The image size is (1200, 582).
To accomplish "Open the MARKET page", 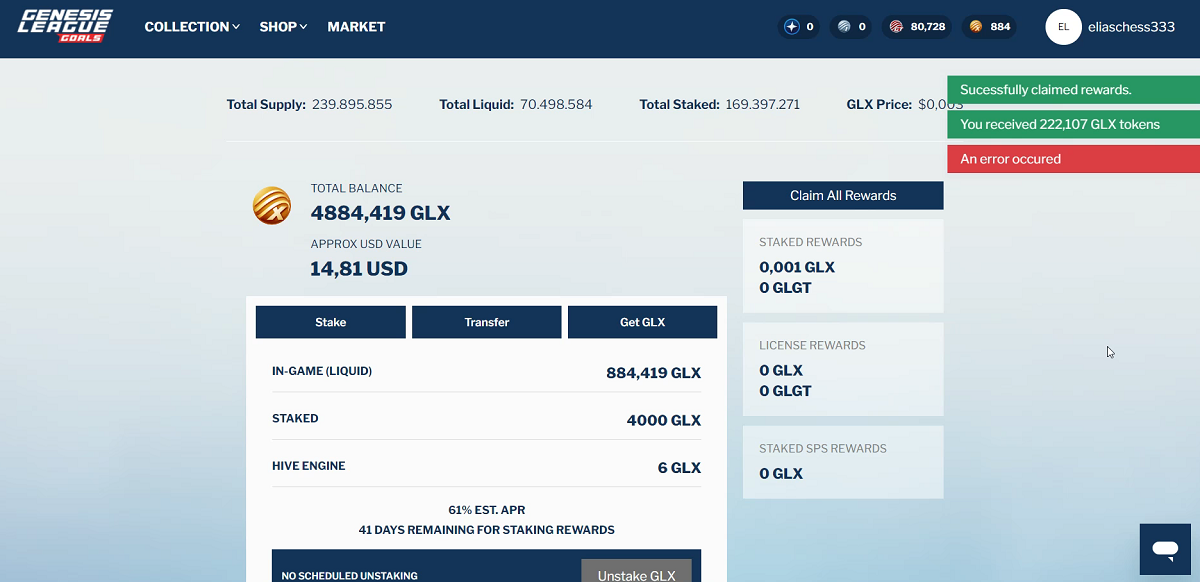I will [356, 27].
